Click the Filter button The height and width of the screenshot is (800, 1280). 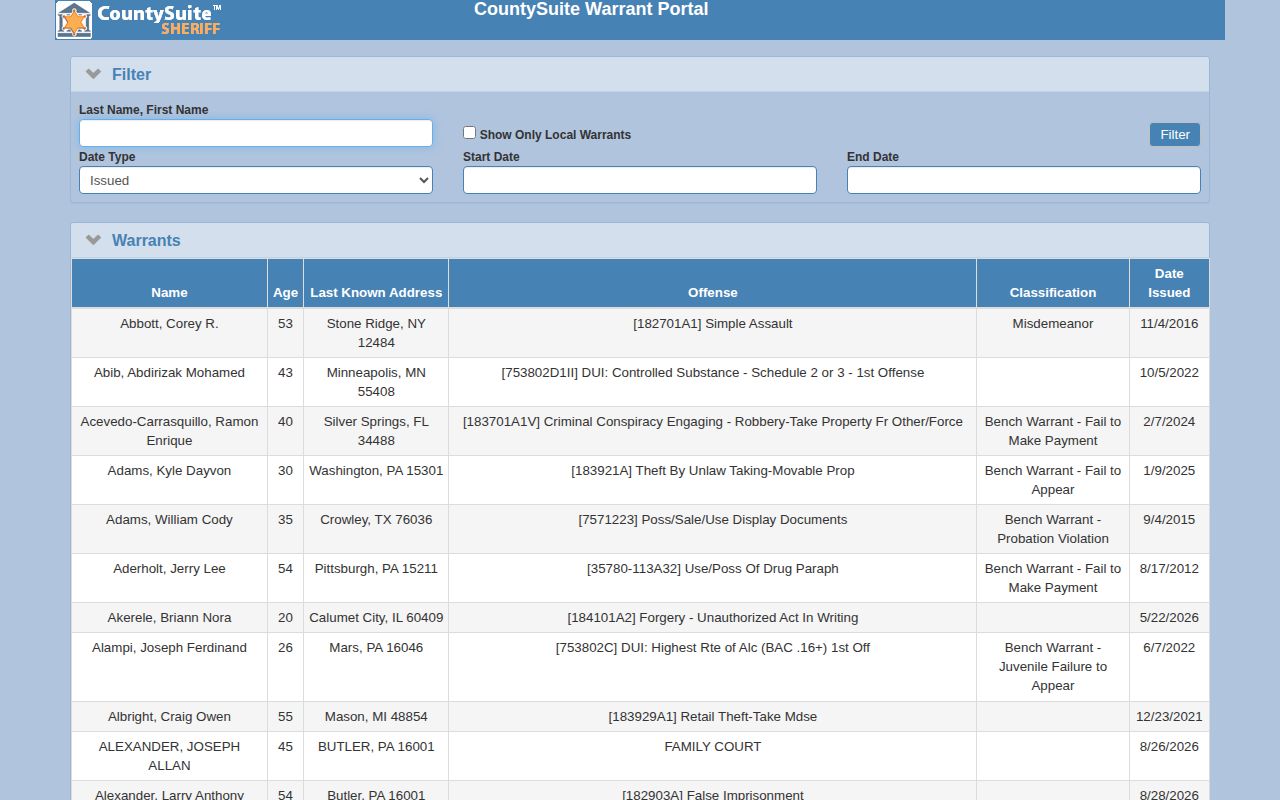click(1174, 135)
